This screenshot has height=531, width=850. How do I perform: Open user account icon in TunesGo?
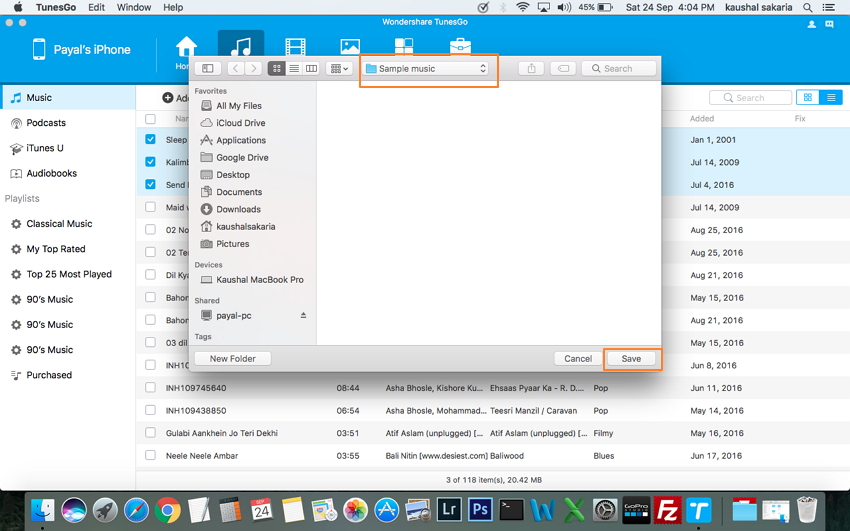click(x=812, y=24)
